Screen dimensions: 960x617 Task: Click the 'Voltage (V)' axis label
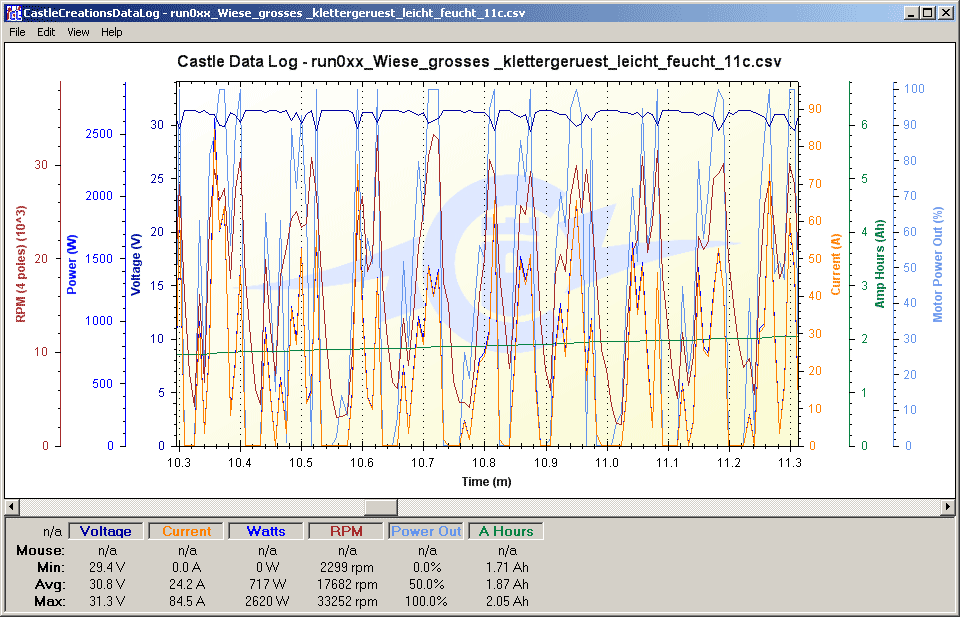click(135, 264)
